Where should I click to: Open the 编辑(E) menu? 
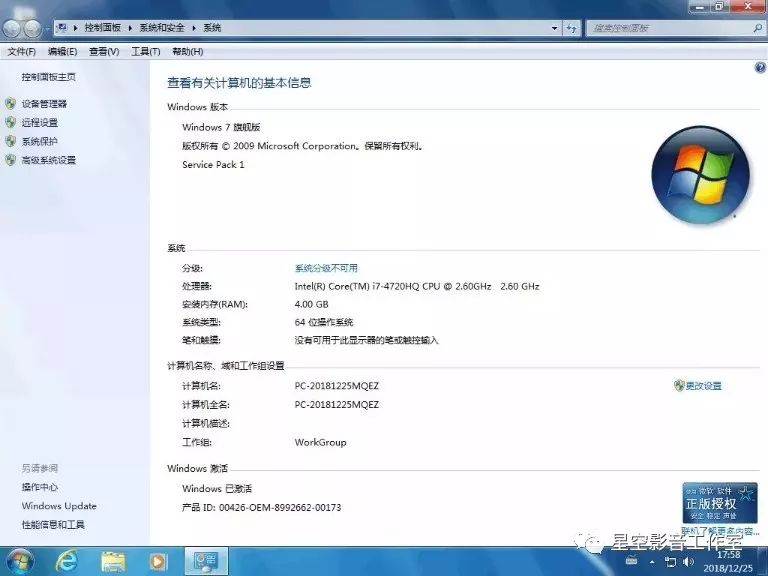point(63,51)
